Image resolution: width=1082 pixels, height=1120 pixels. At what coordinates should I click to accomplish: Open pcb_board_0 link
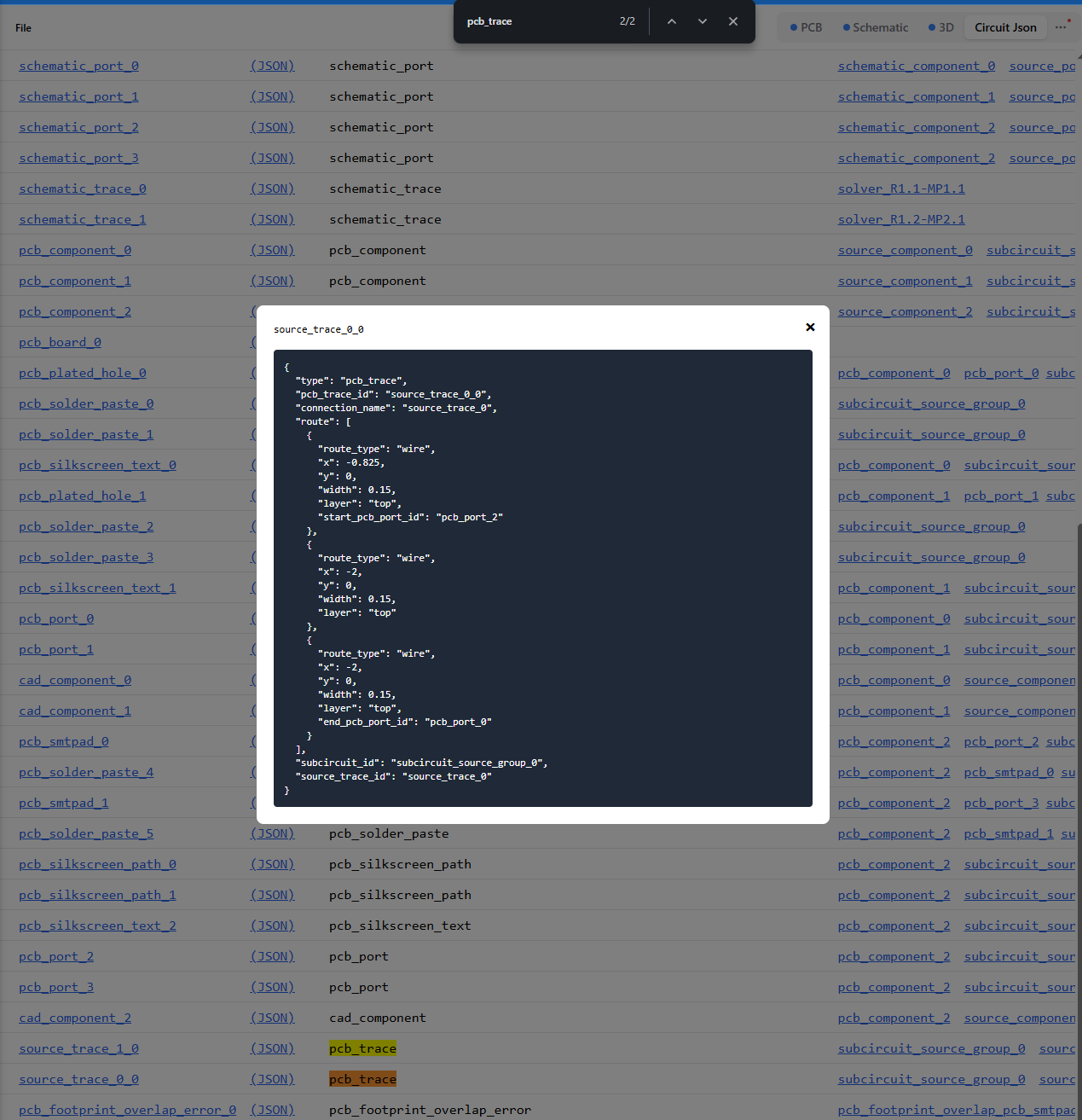(60, 342)
